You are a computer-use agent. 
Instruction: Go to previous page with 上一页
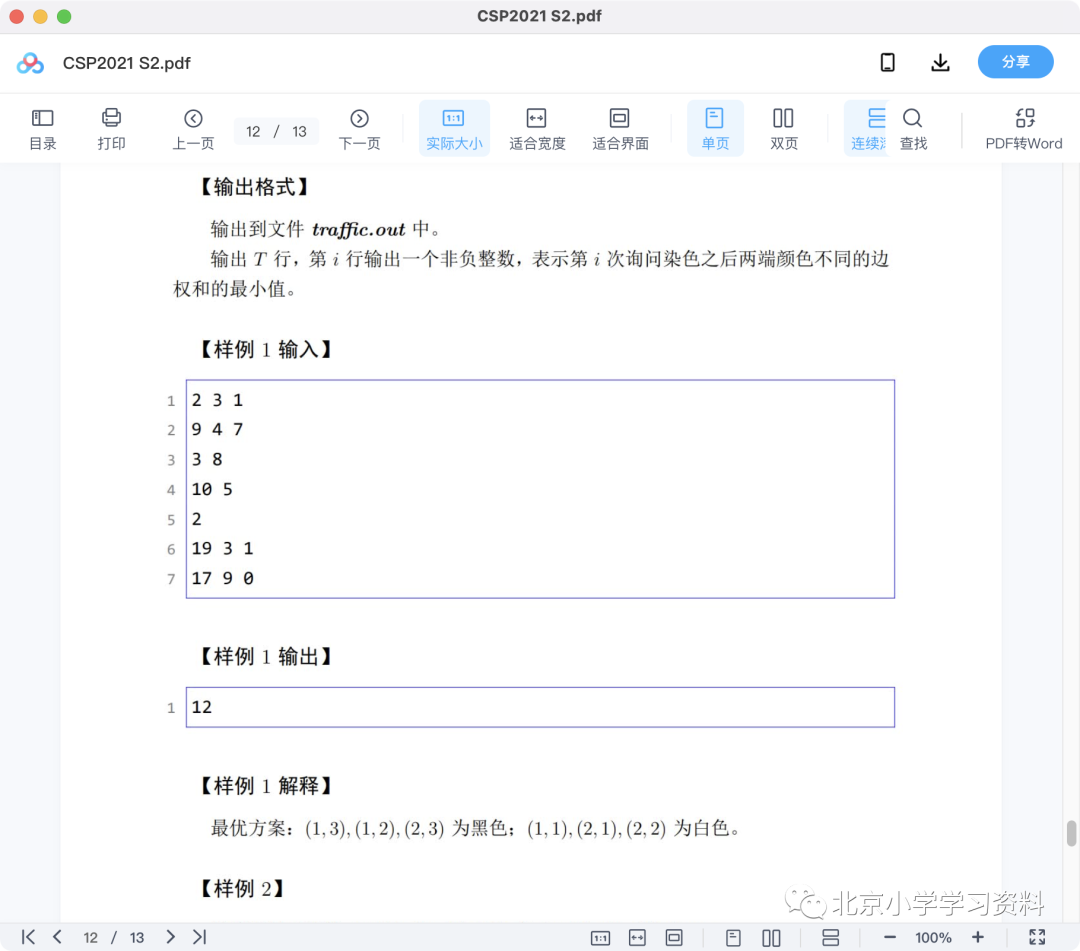tap(193, 129)
